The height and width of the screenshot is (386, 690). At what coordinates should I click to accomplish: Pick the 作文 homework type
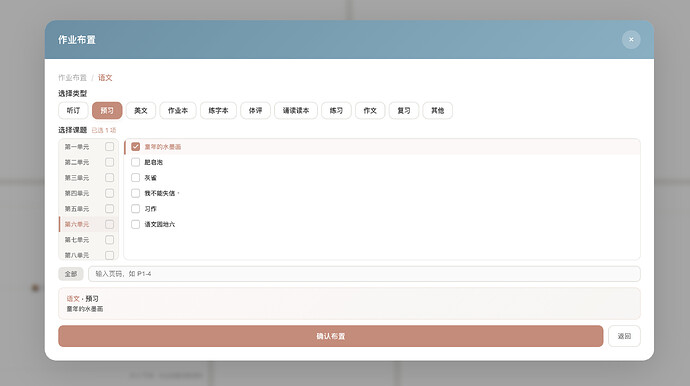370,110
